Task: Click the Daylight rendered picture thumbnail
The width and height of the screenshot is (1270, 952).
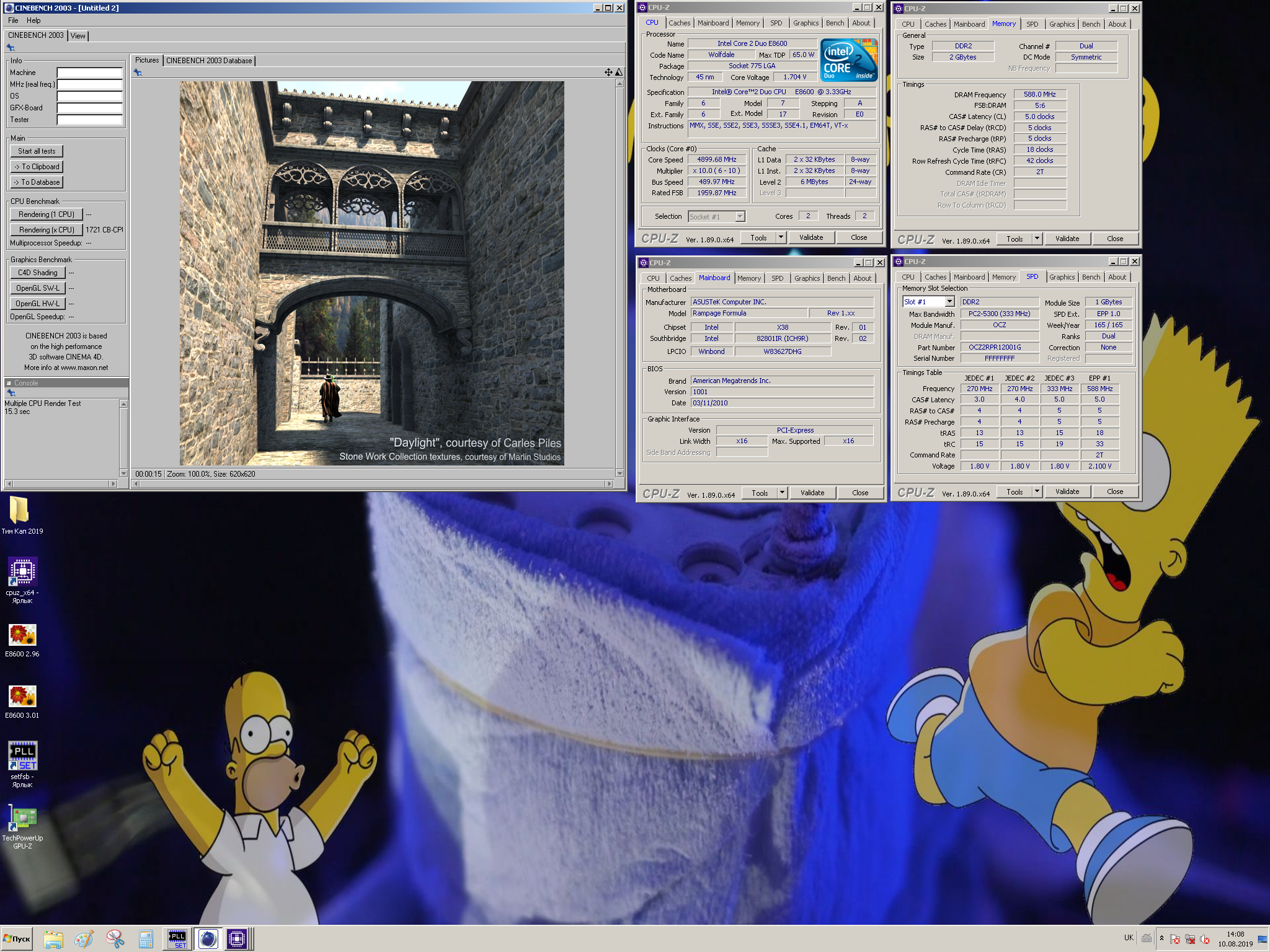Action: (371, 273)
